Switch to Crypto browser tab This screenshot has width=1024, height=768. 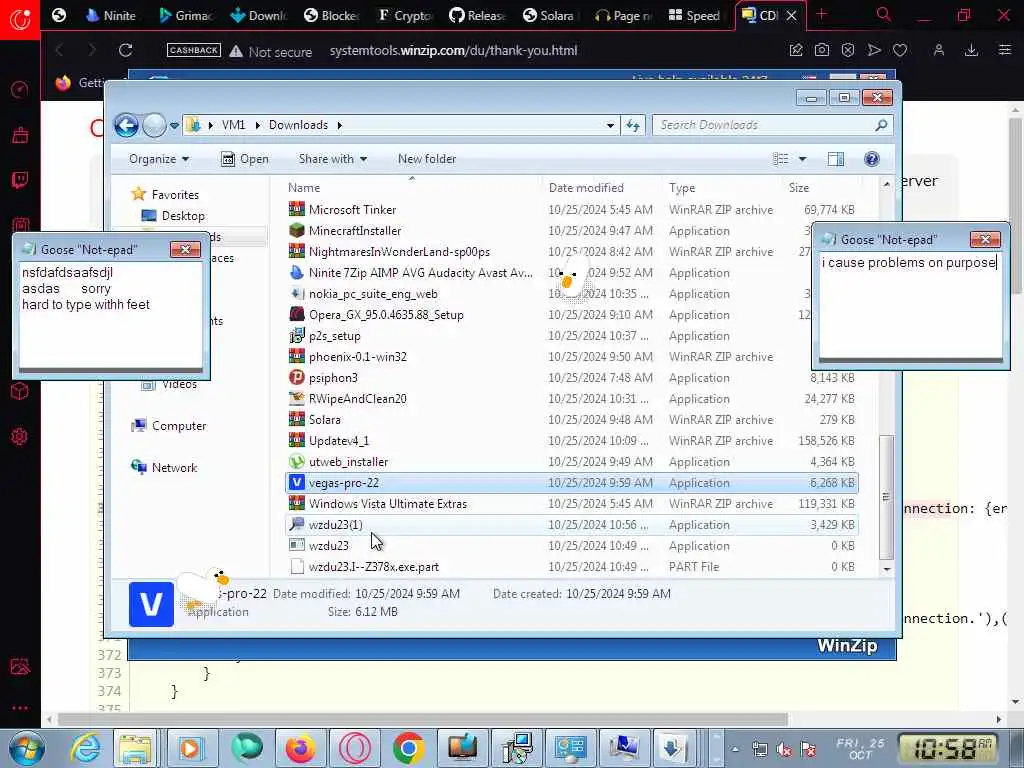405,15
